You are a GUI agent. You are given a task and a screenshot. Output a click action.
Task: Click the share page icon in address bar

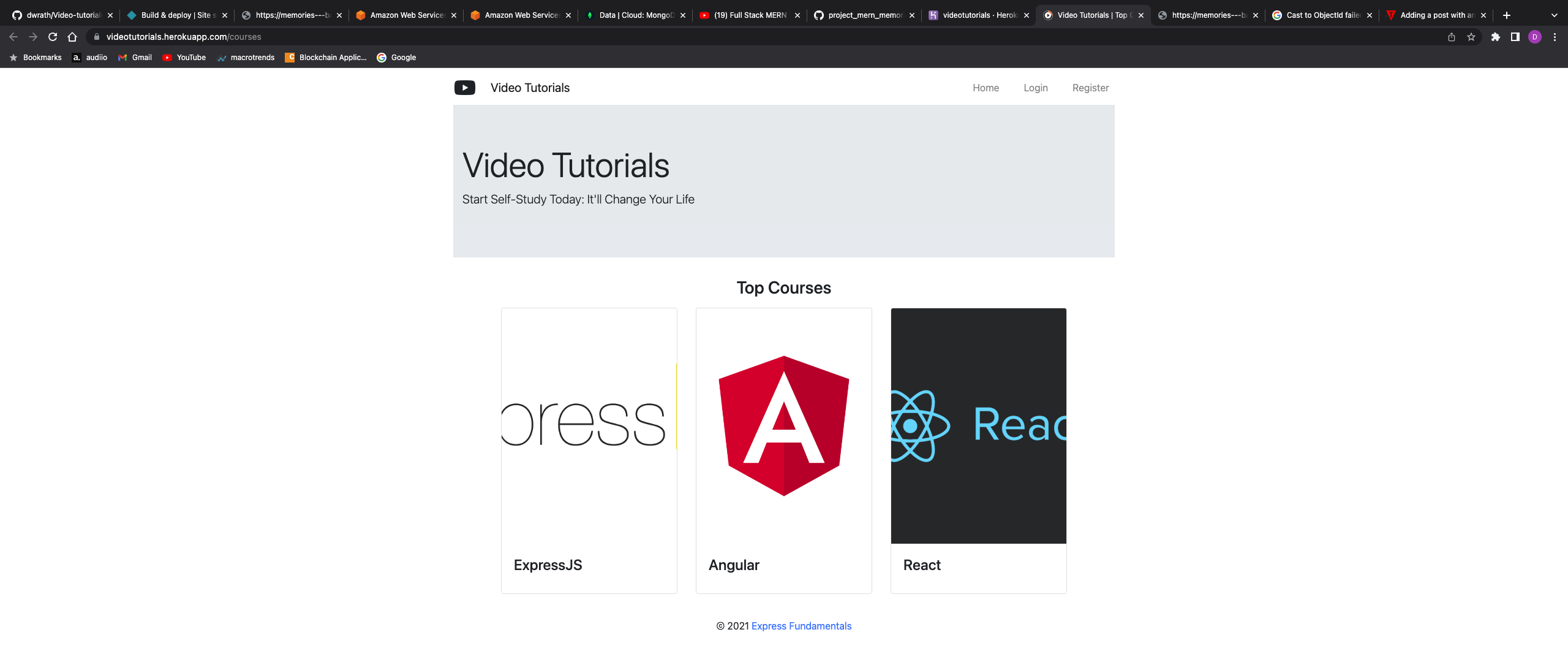click(1451, 37)
